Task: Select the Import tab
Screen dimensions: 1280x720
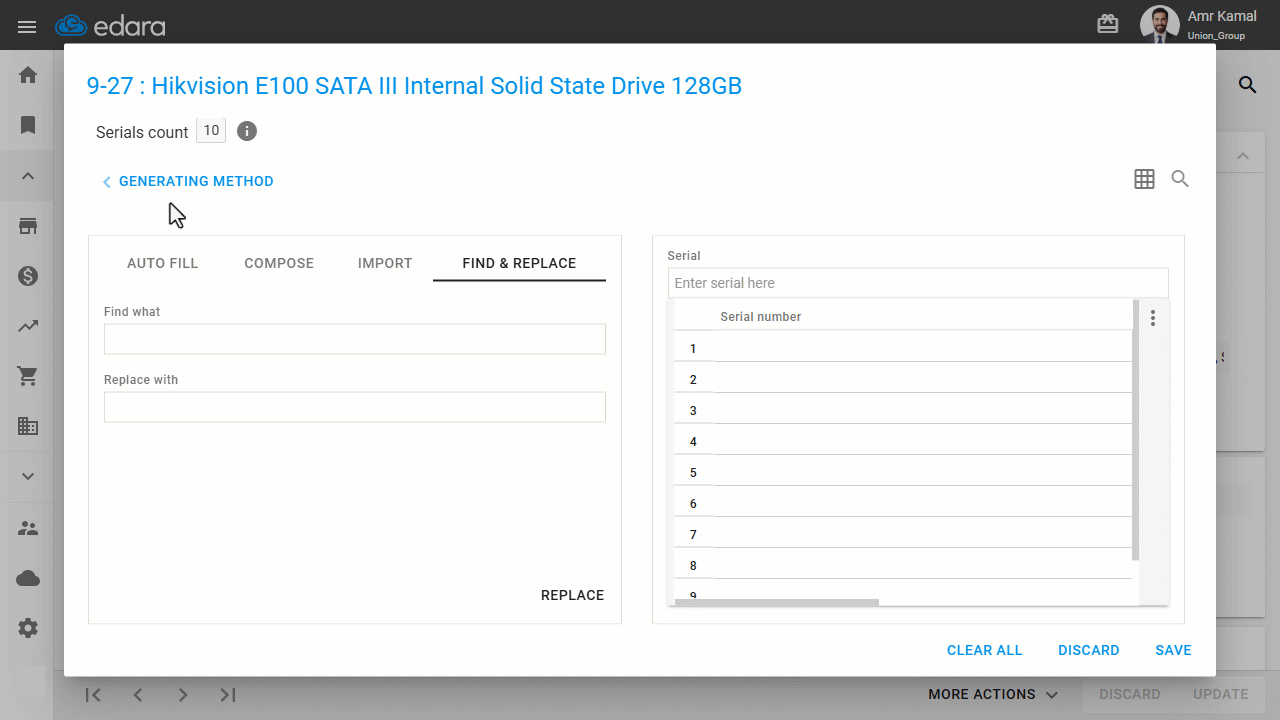Action: coord(385,263)
